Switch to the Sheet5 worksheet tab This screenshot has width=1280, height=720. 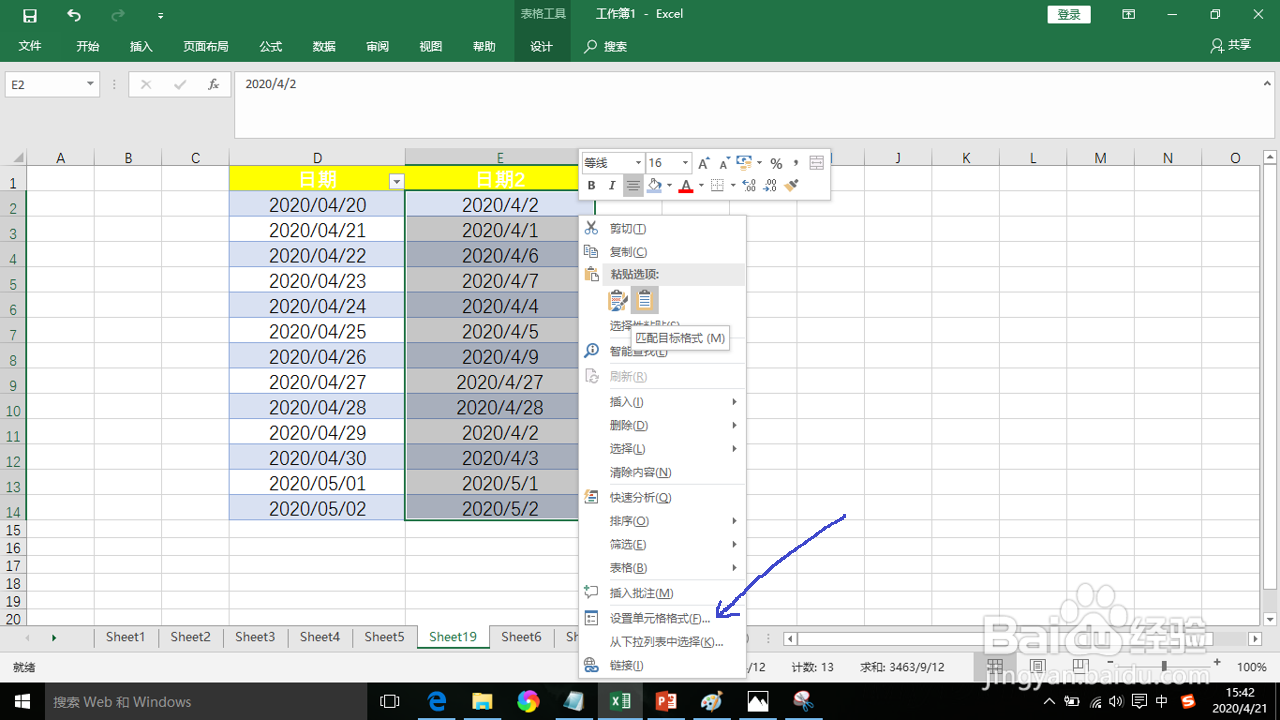384,637
